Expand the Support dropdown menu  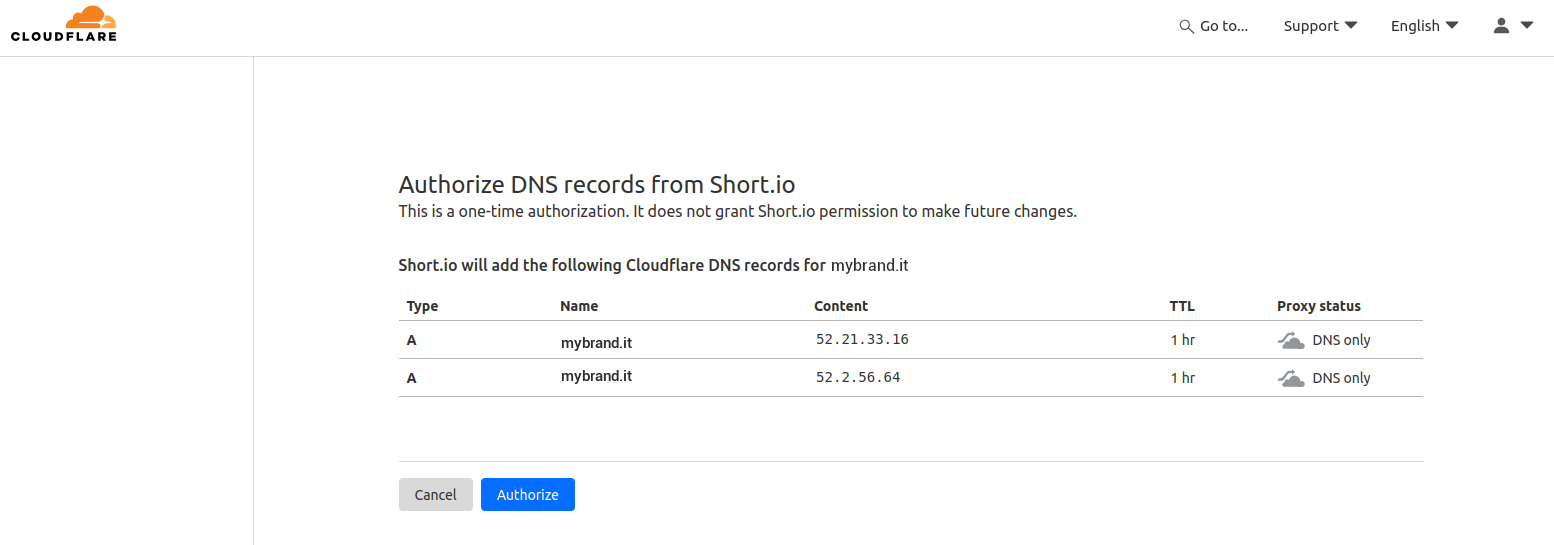coord(1320,26)
